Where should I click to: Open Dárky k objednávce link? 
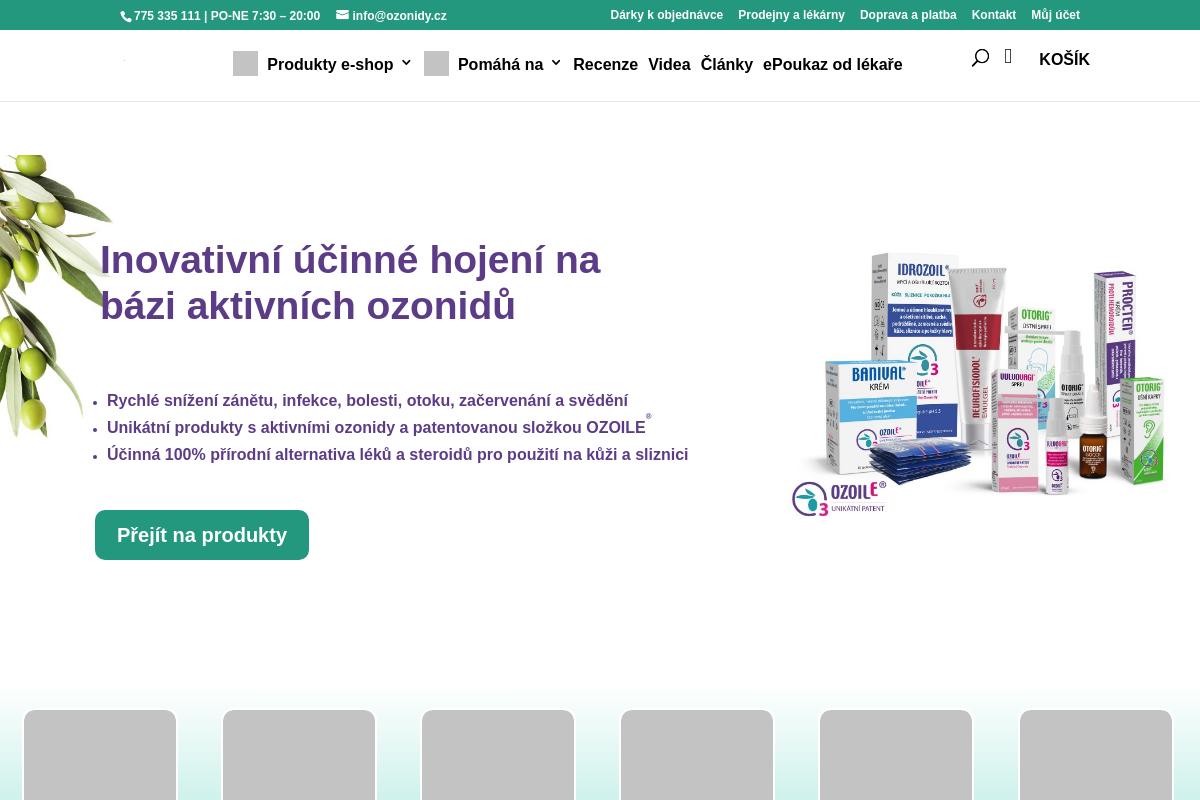point(667,15)
